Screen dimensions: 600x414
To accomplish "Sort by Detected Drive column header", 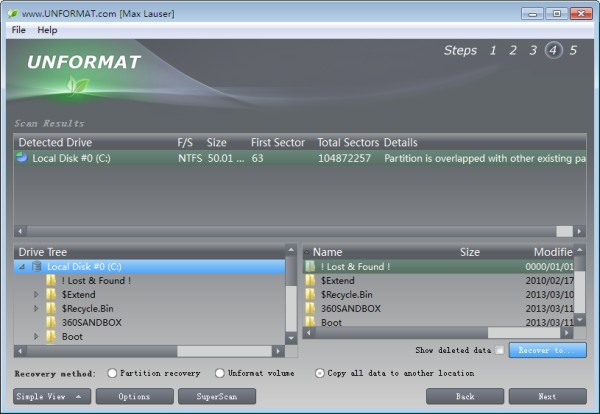I will (x=55, y=142).
